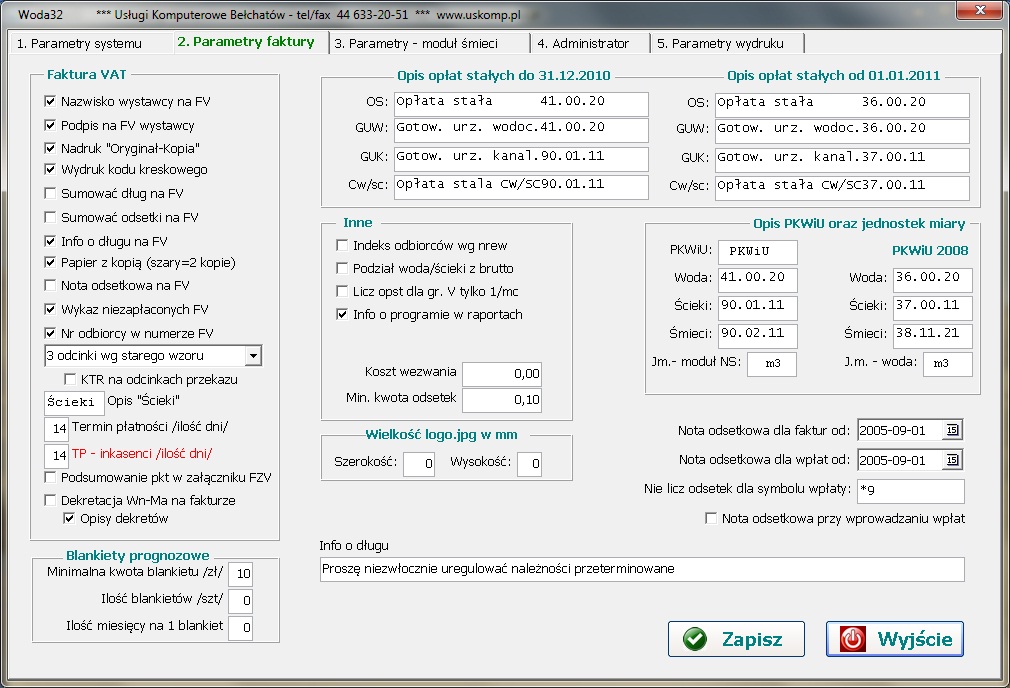Enable "Nota odsetkowa przy wprowadzaniu wpłat"

[x=712, y=518]
